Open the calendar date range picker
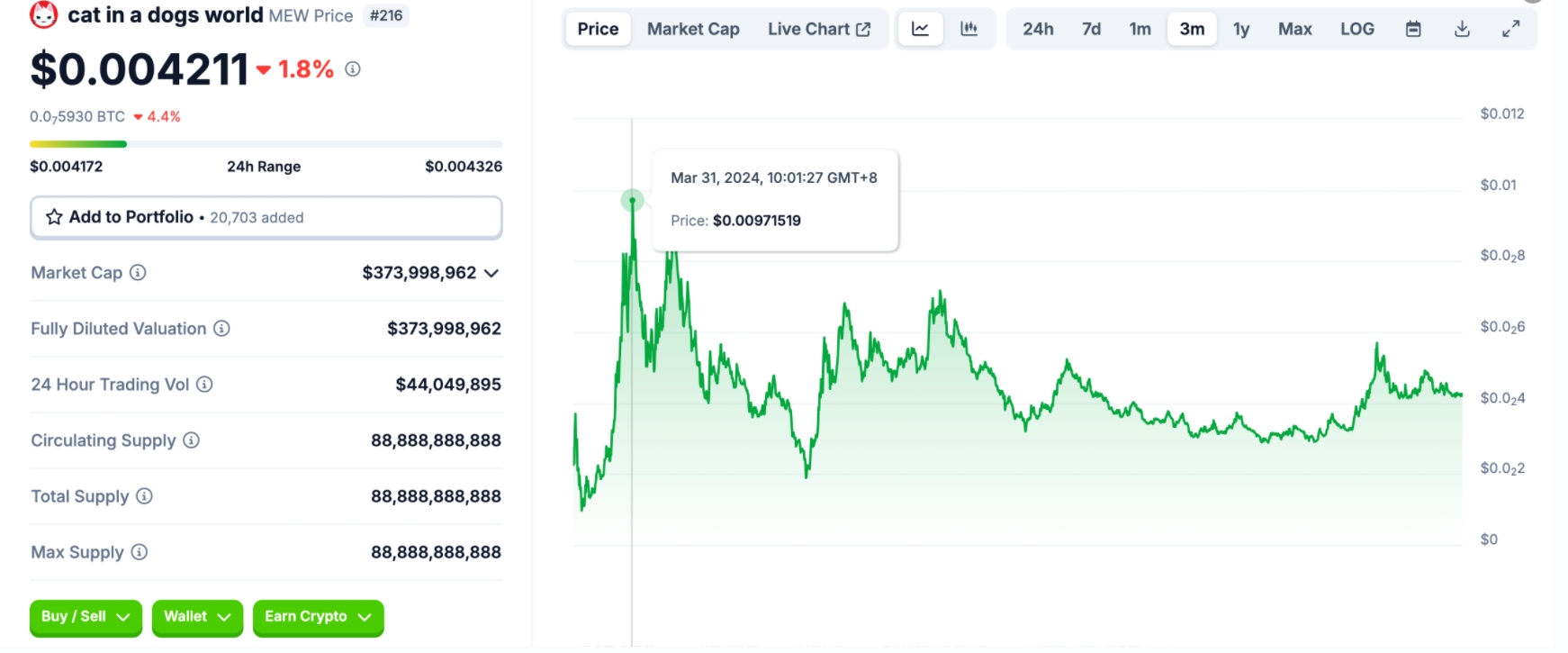Screen dimensions: 1568x653 pyautogui.click(x=1413, y=29)
